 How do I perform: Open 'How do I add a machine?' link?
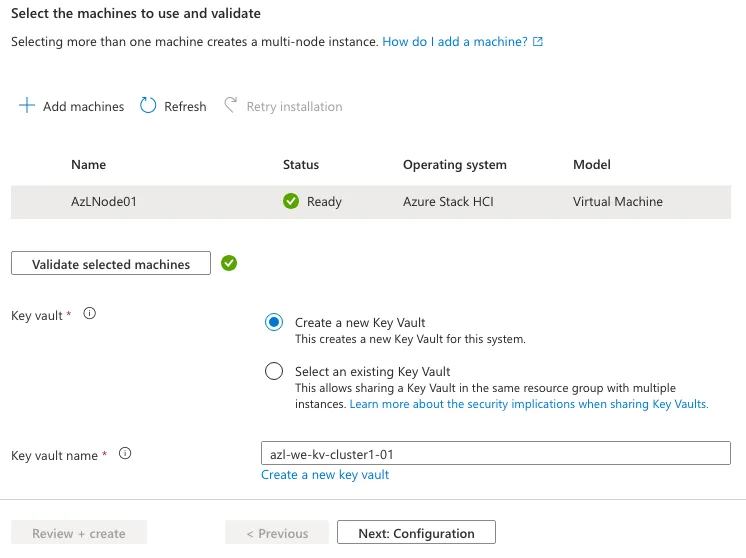454,42
